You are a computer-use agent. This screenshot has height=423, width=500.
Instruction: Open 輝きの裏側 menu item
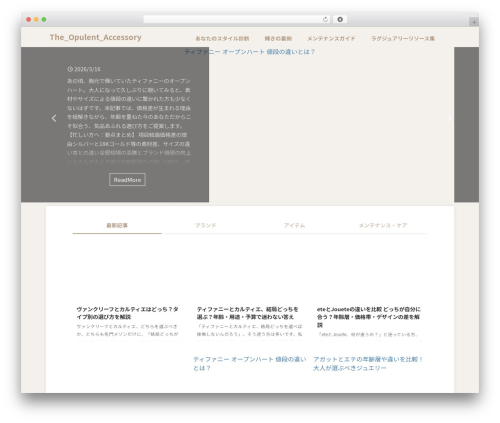click(278, 38)
